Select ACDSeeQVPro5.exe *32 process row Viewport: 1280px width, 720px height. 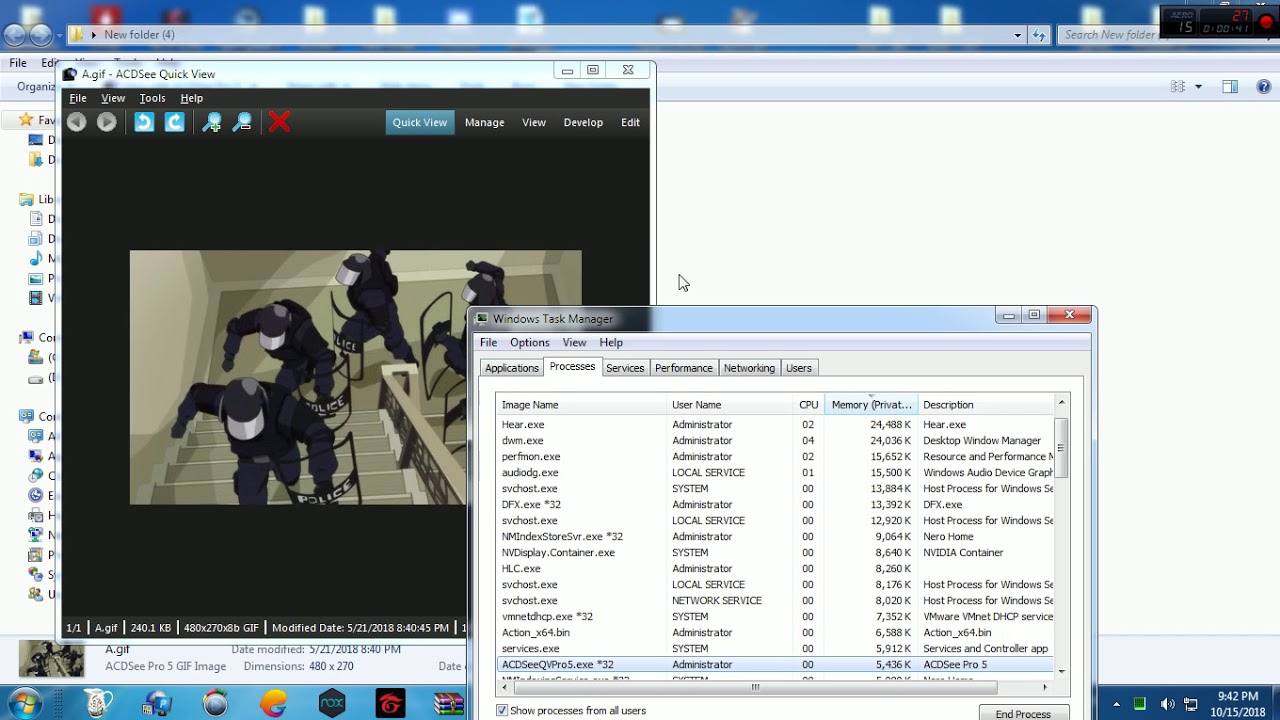click(775, 664)
